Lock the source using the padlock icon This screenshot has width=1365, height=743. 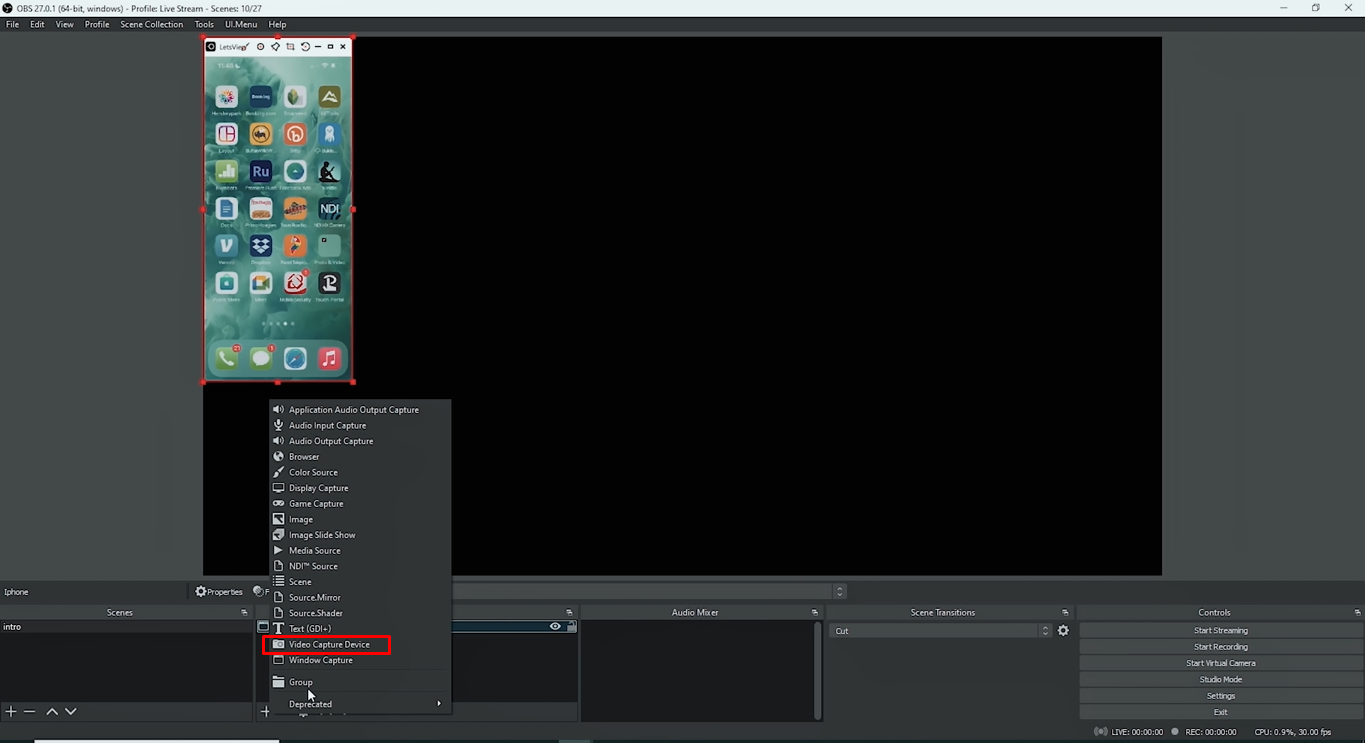[x=571, y=624]
